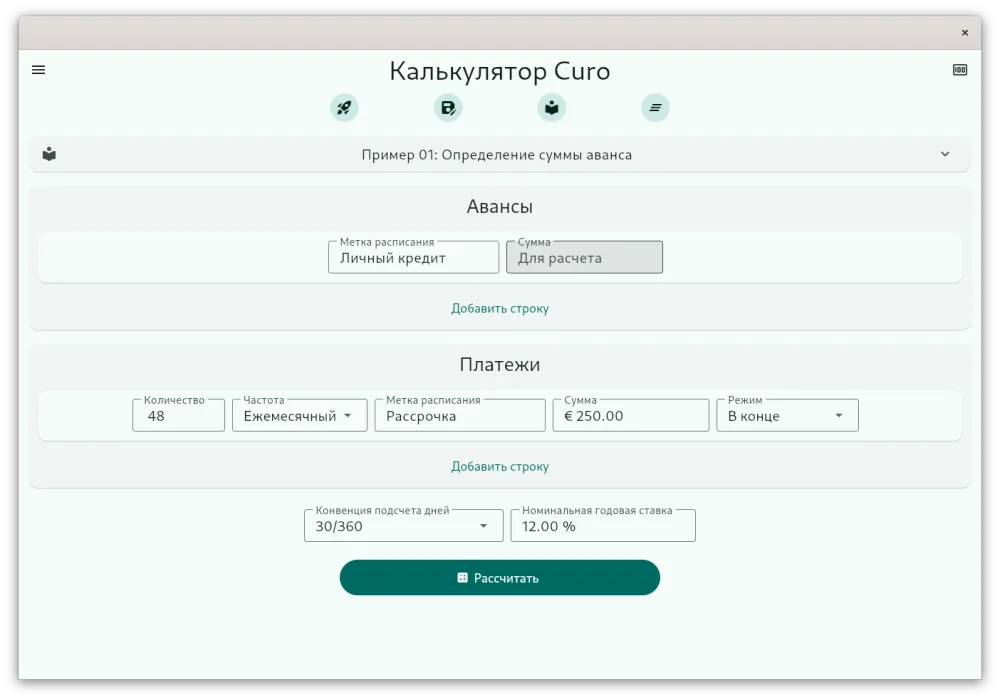Screen dimensions: 1000x700
Task: Click the Количество field showing 48
Action: click(179, 416)
